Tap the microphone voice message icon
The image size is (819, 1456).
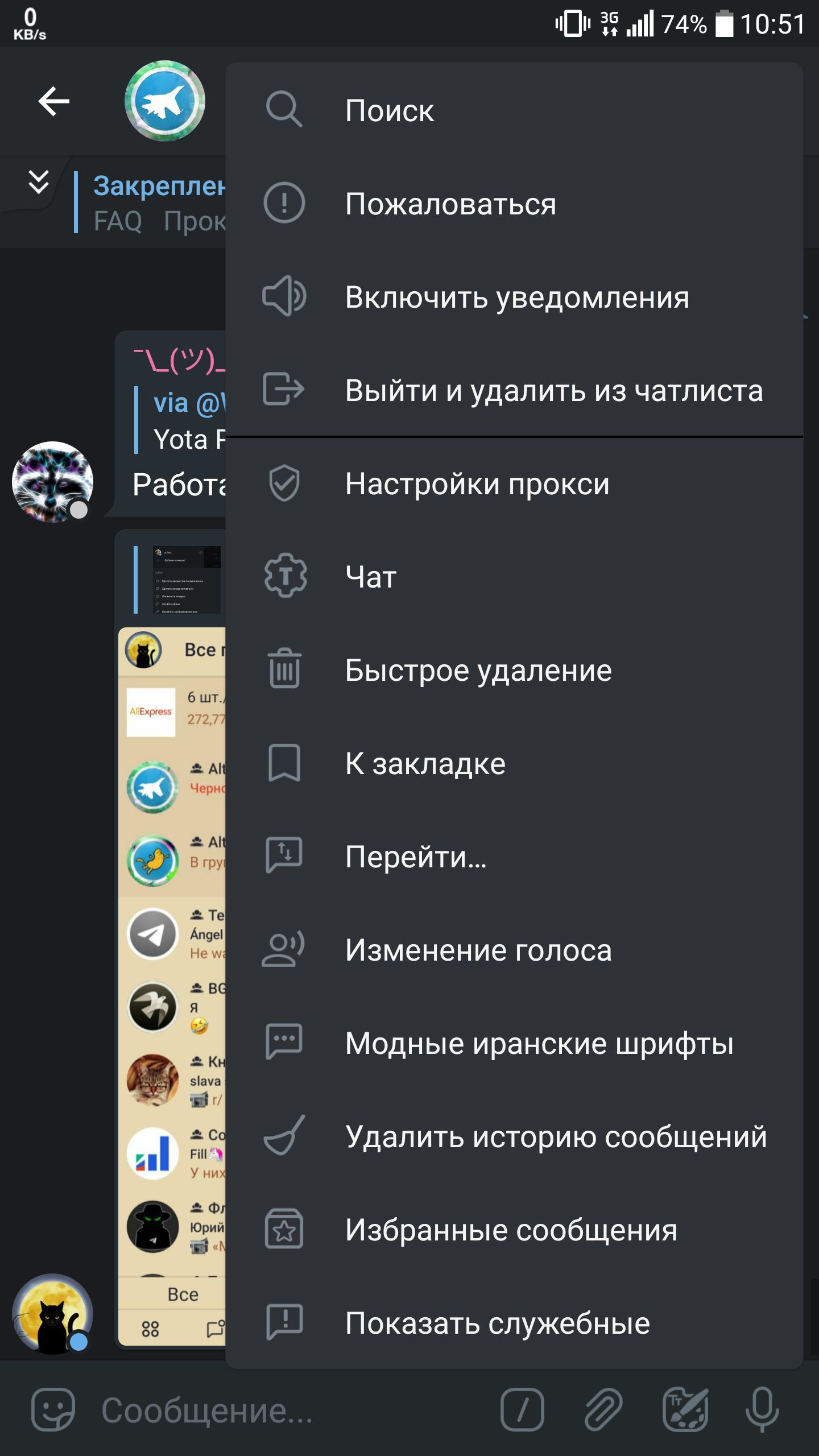(762, 1409)
